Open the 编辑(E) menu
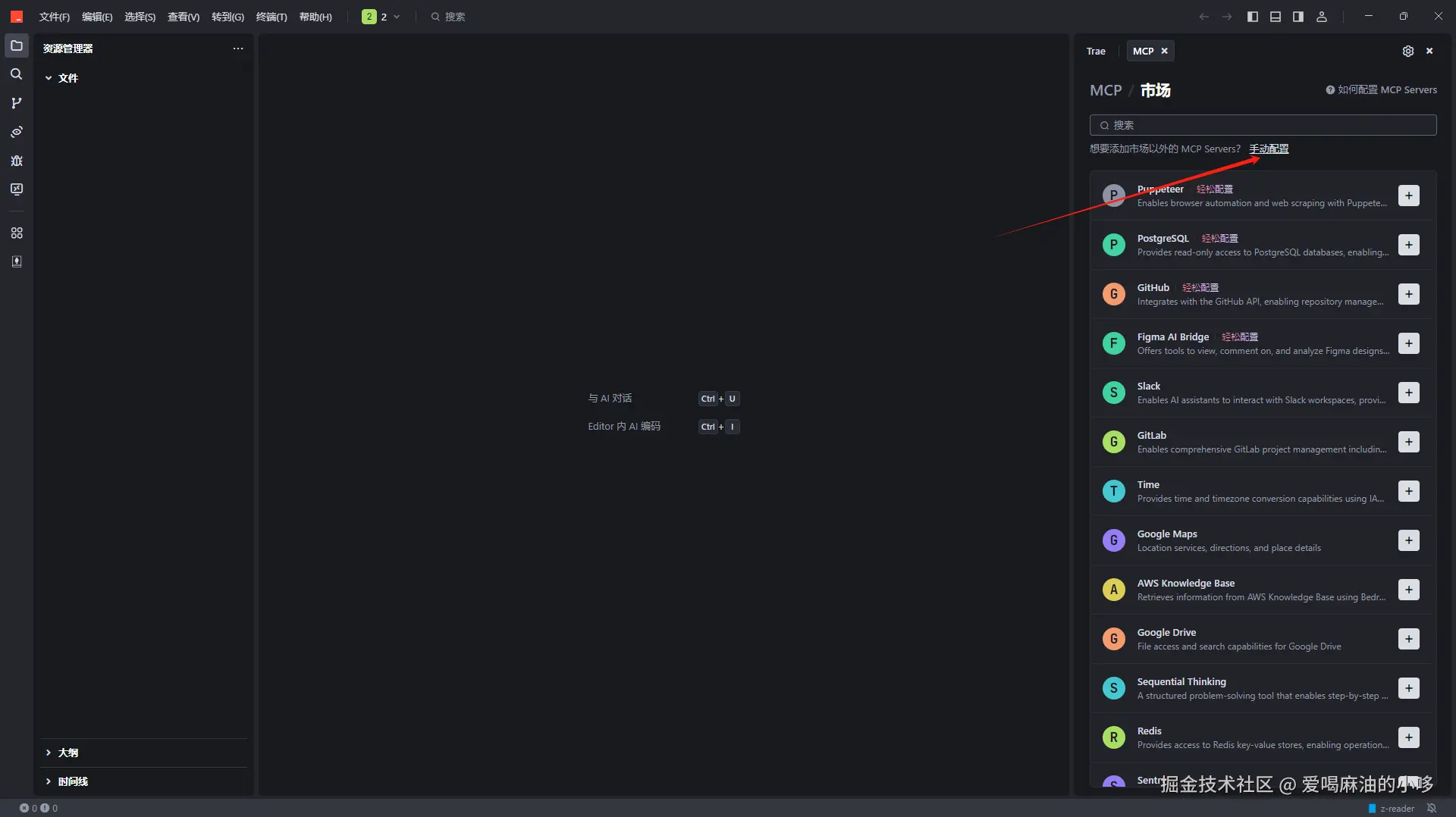The image size is (1456, 817). 97,17
